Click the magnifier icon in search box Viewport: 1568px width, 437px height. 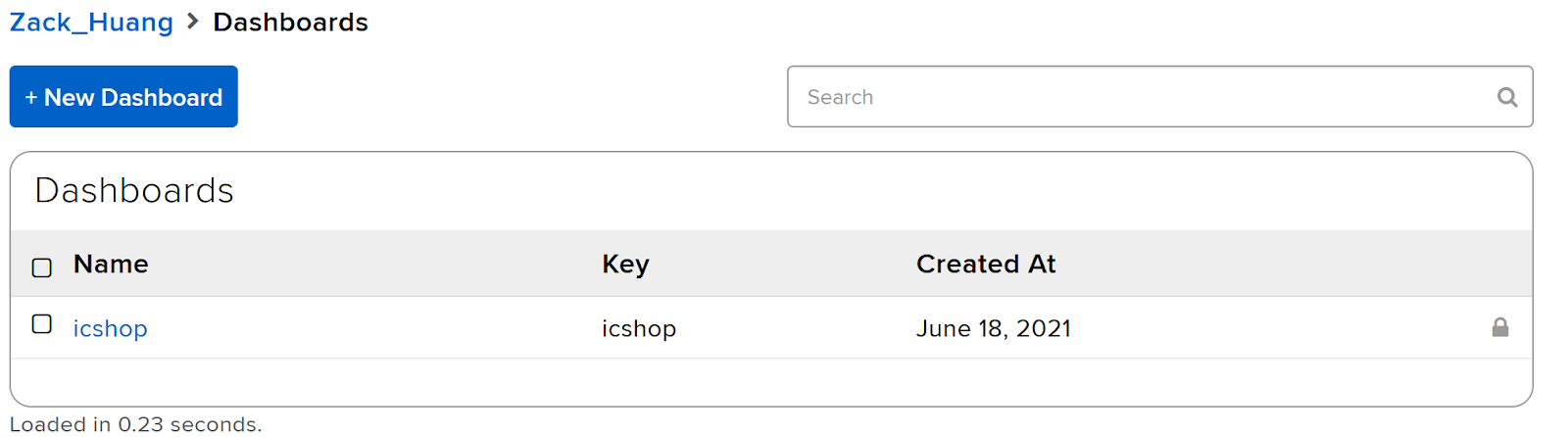click(x=1507, y=97)
